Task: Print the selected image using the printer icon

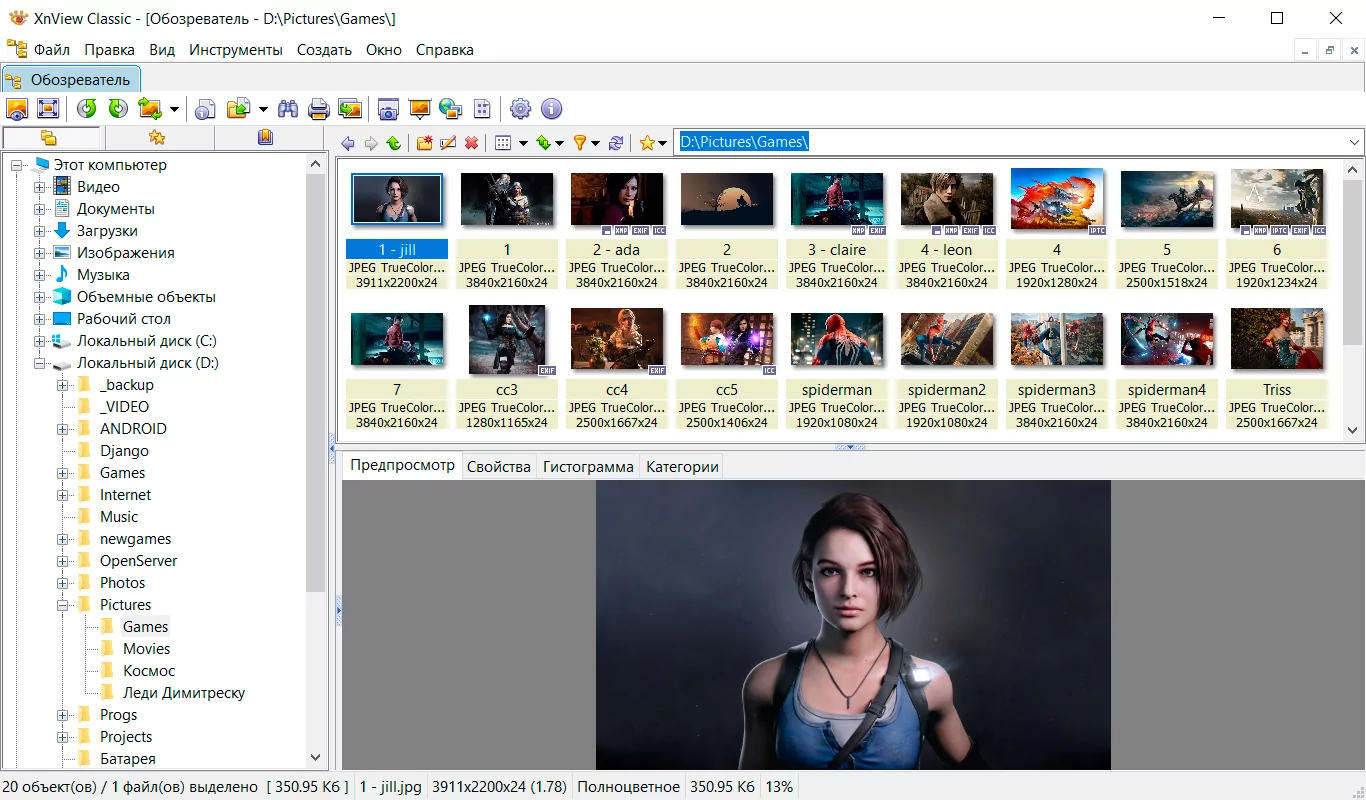Action: pyautogui.click(x=319, y=109)
